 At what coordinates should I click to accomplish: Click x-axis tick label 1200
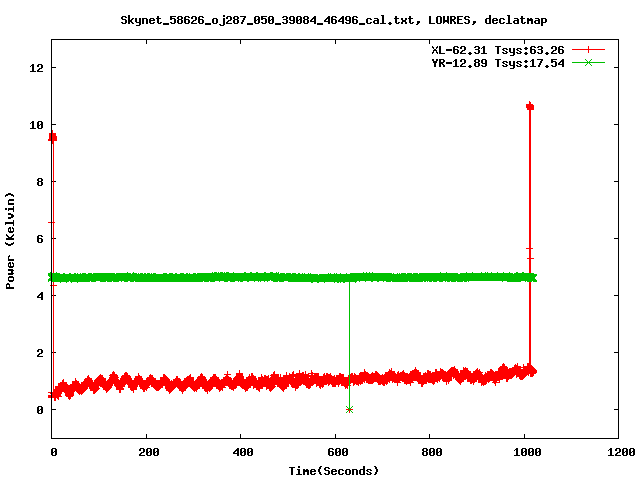point(621,452)
